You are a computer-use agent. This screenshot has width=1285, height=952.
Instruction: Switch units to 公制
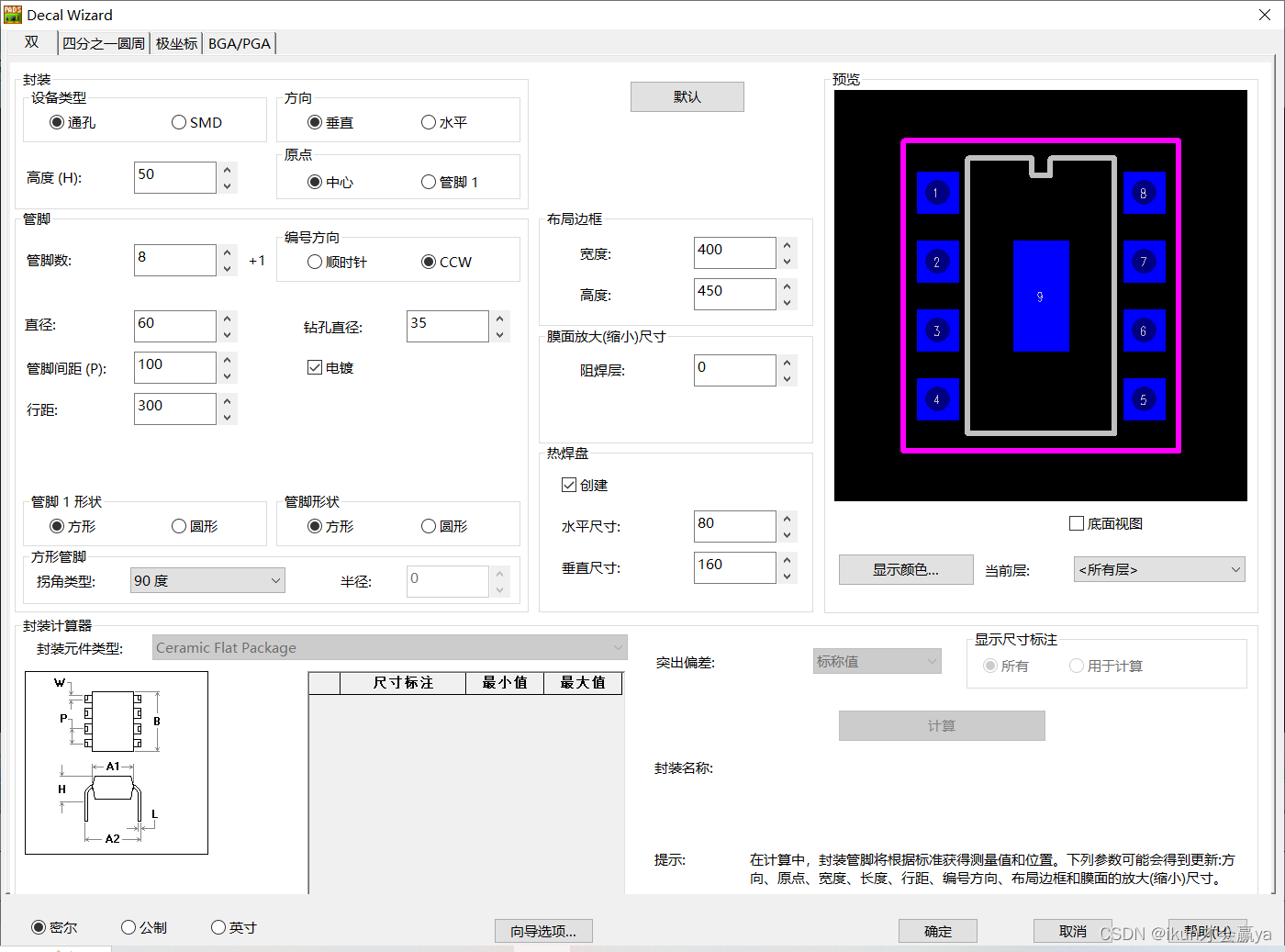click(x=128, y=927)
